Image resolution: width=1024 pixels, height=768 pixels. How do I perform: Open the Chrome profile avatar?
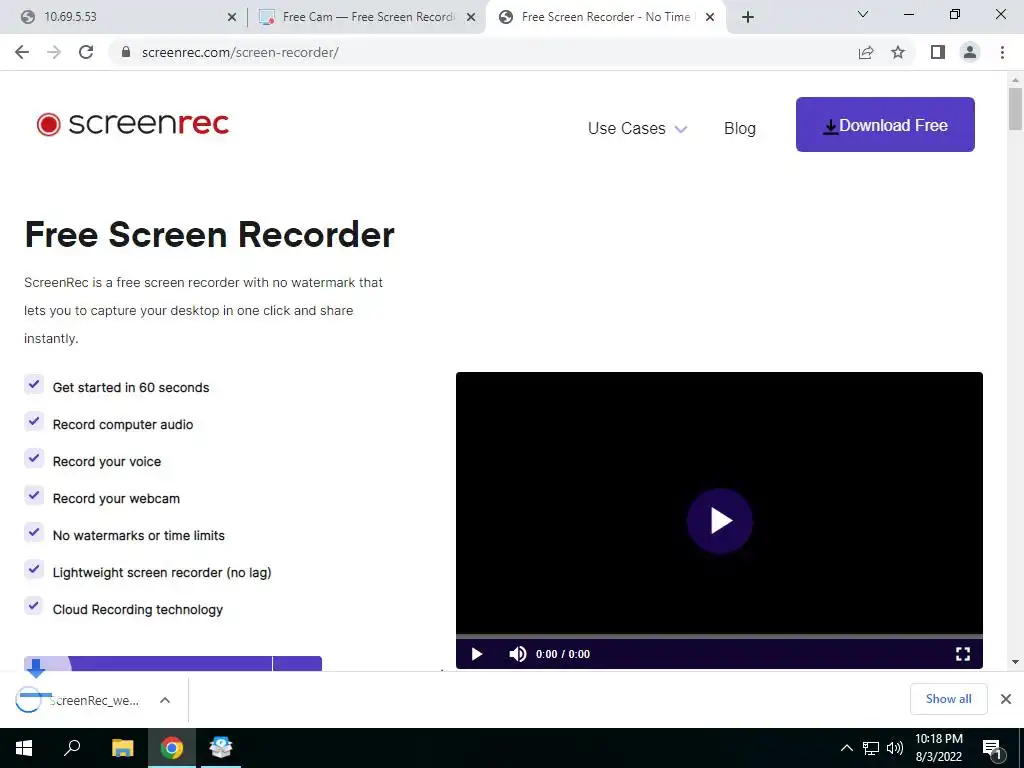tap(970, 52)
